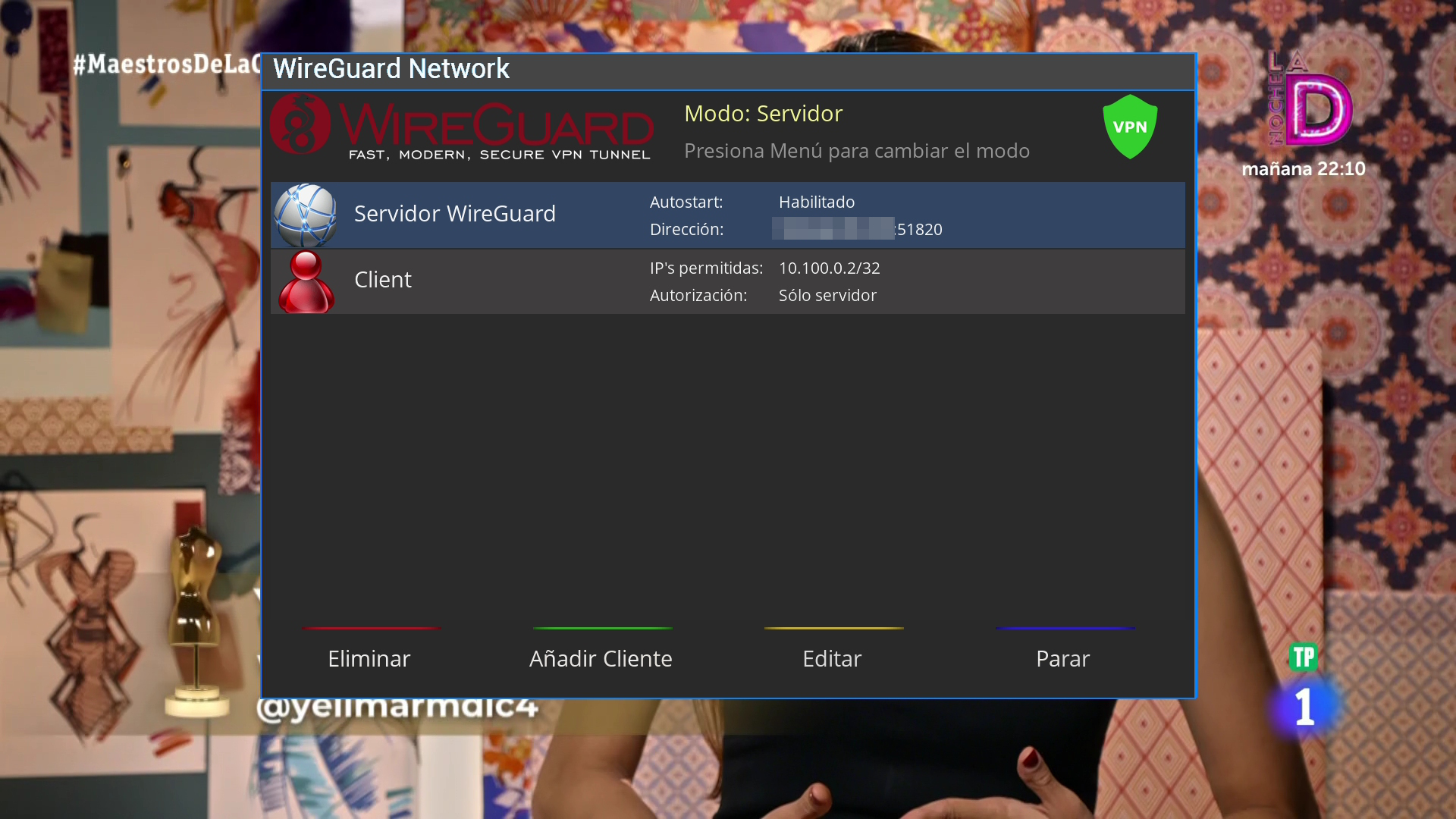
Task: Click the green VPN shield icon
Action: [x=1130, y=127]
